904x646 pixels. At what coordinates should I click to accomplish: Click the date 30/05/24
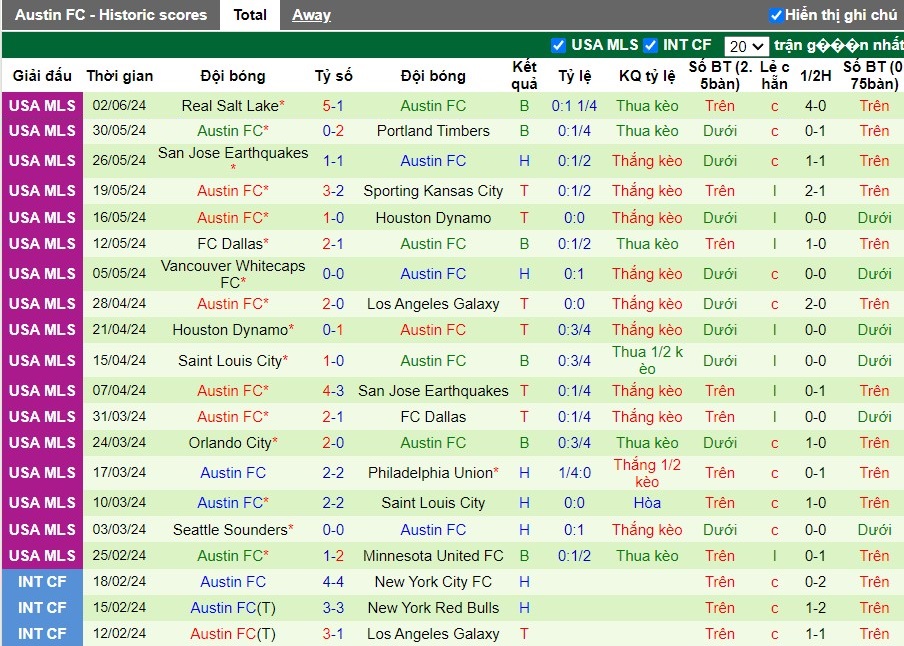(x=119, y=131)
